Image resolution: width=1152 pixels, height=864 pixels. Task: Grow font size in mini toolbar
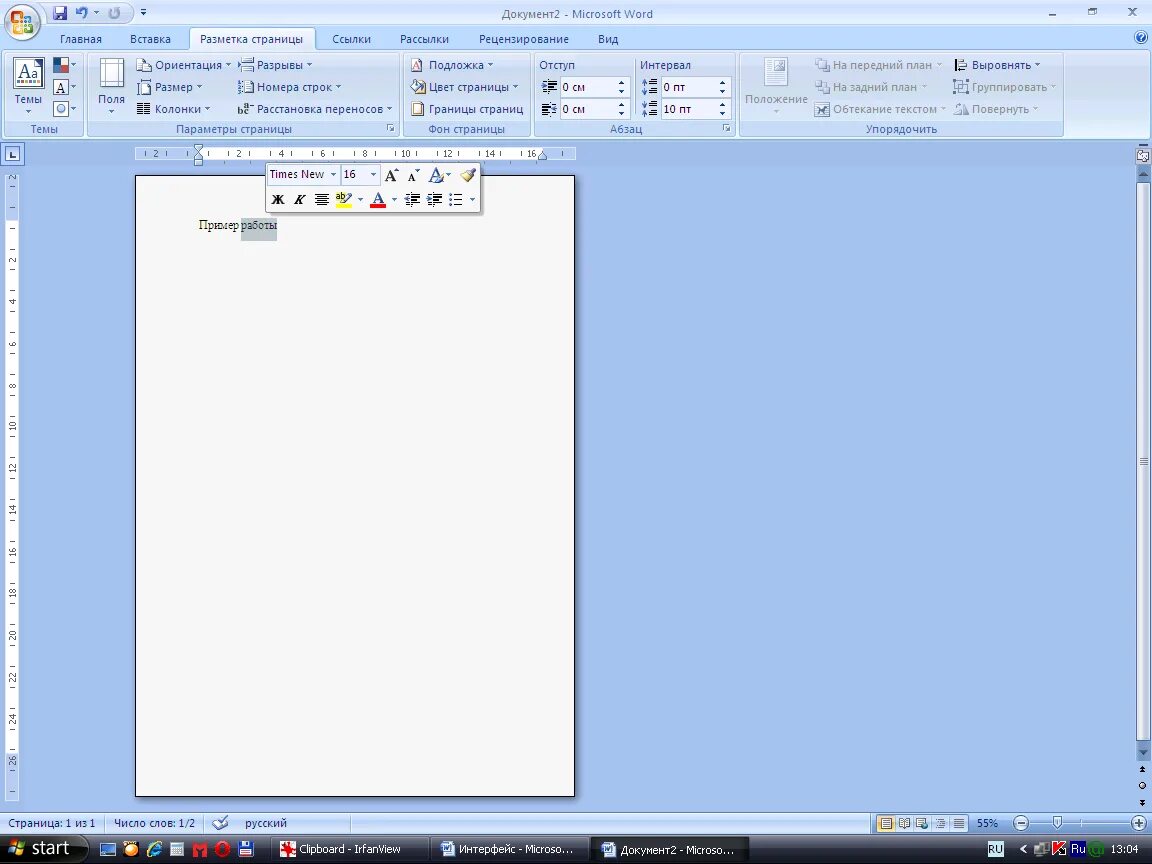click(x=392, y=175)
